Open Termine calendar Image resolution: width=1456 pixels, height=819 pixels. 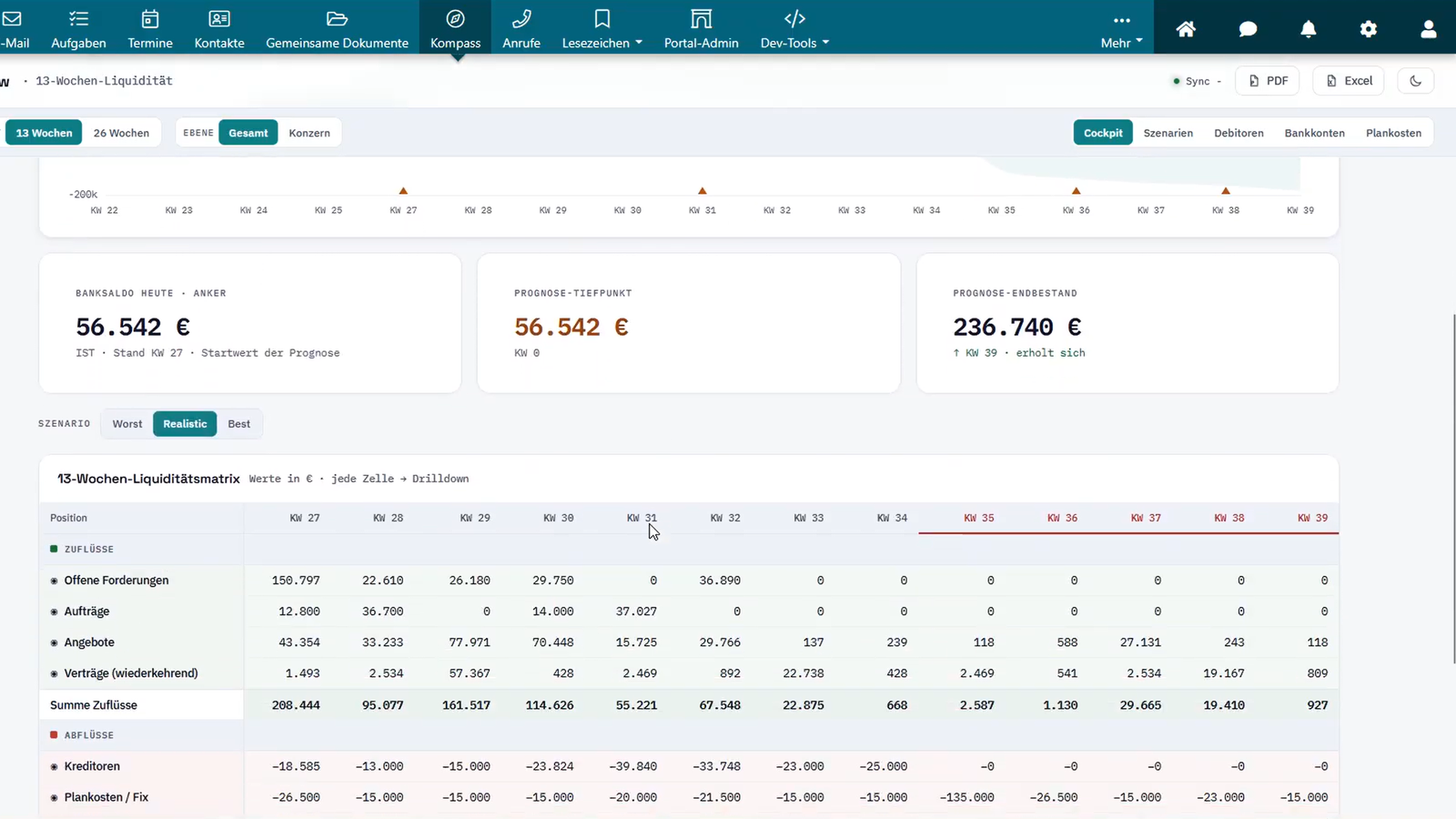150,28
